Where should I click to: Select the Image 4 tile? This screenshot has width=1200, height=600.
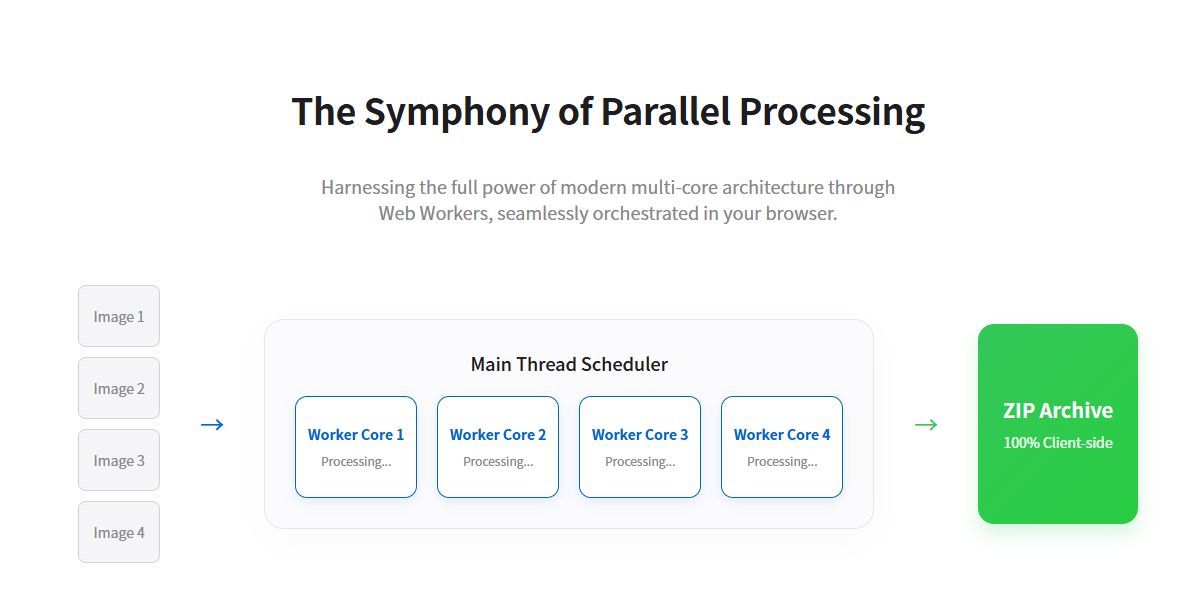point(119,532)
